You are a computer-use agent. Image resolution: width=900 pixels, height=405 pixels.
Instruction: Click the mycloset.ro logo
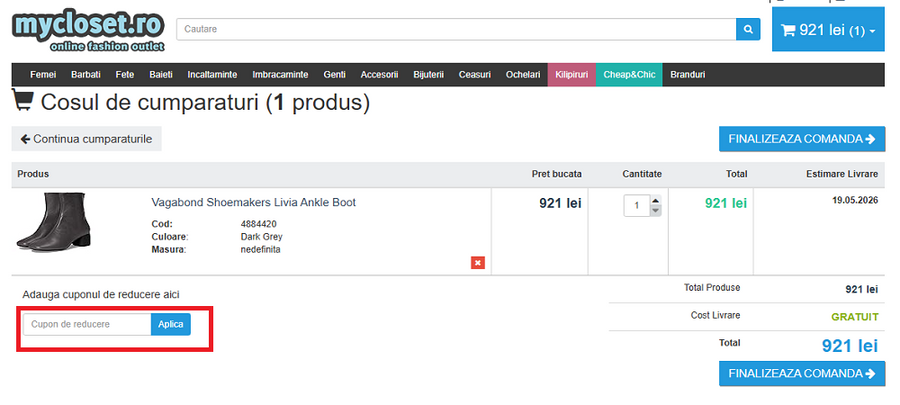(x=88, y=31)
